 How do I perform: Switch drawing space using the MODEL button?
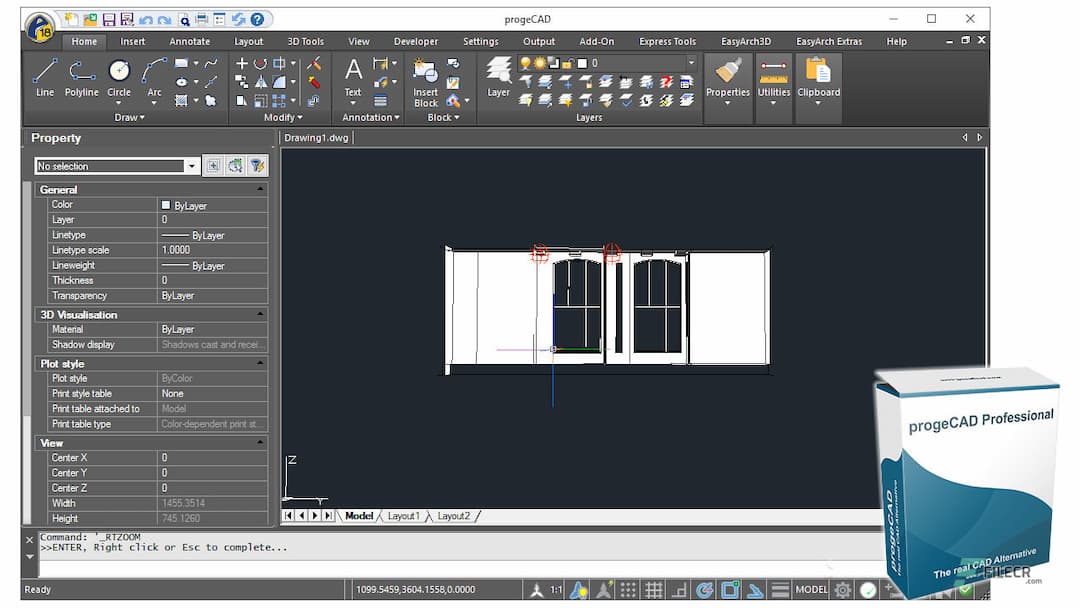coord(811,589)
